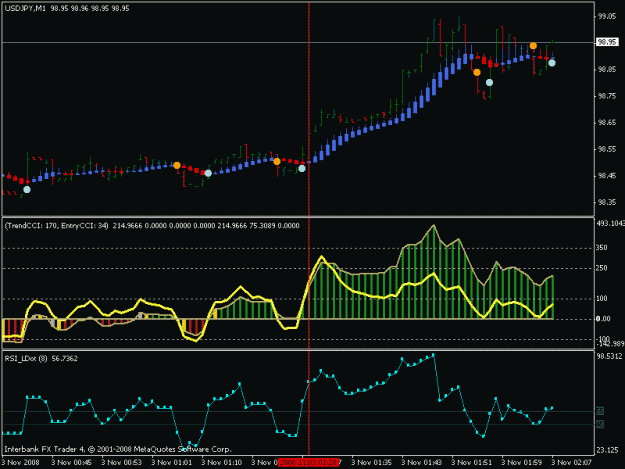Click the 3 Nov 01:59 time axis label
Image resolution: width=625 pixels, height=469 pixels.
(x=521, y=462)
